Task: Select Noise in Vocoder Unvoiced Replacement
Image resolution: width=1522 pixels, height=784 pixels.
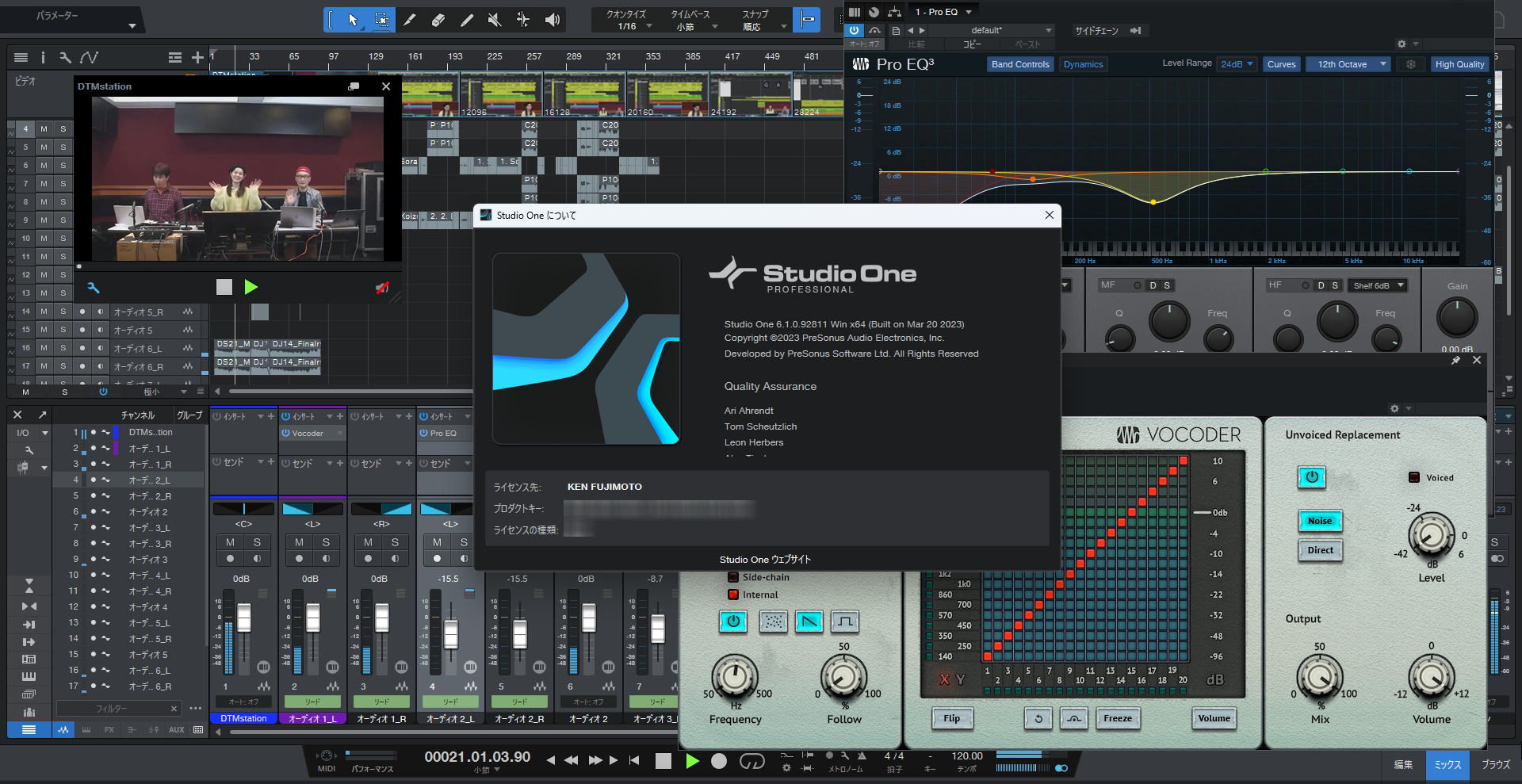Action: tap(1320, 521)
